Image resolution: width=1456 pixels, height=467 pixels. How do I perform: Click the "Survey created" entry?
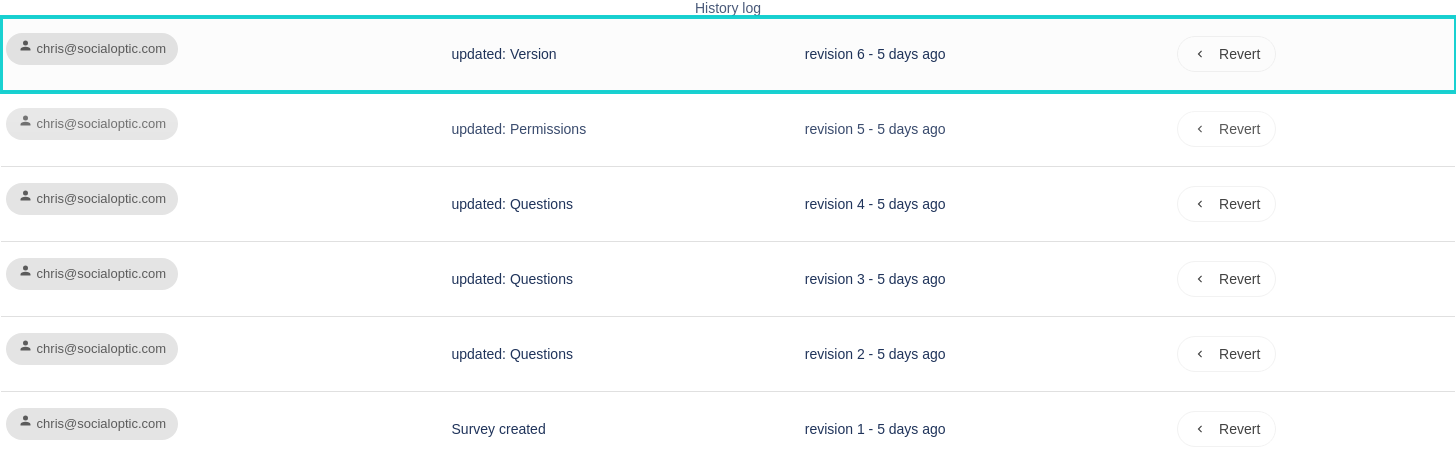[499, 429]
